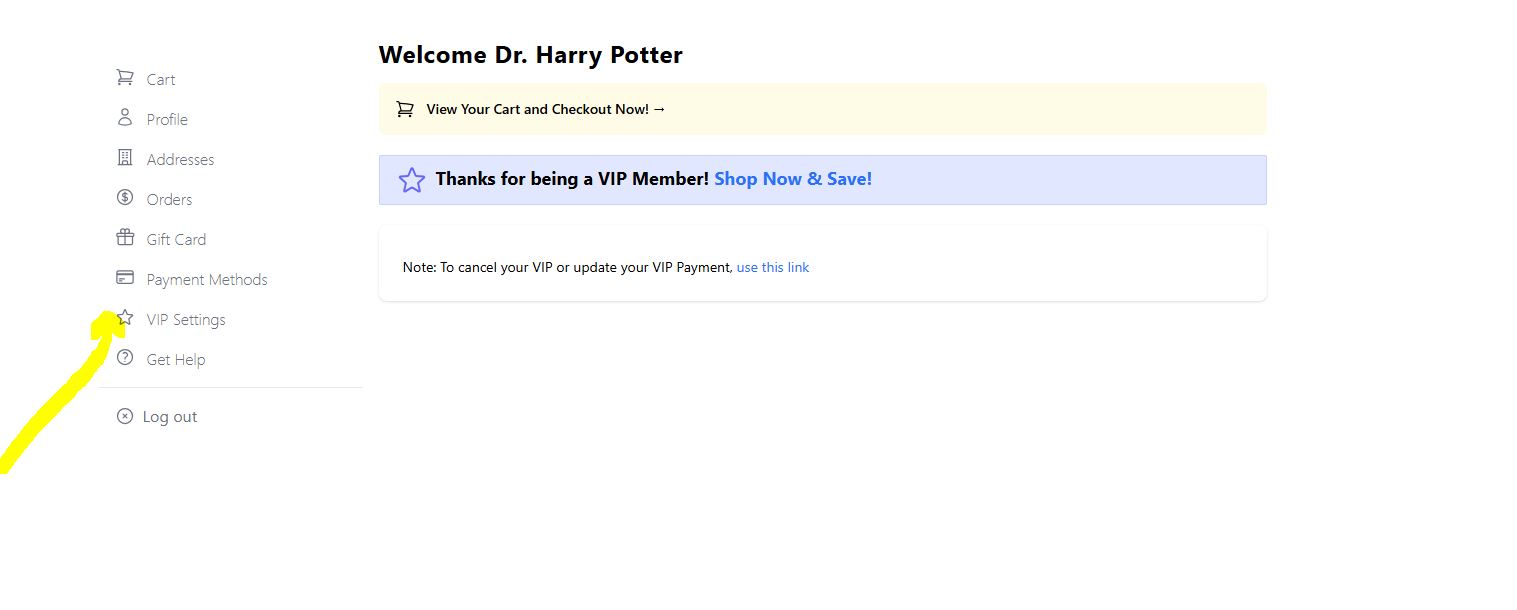Click the Gift Card present icon
Screen dimensions: 1517x610
point(125,237)
